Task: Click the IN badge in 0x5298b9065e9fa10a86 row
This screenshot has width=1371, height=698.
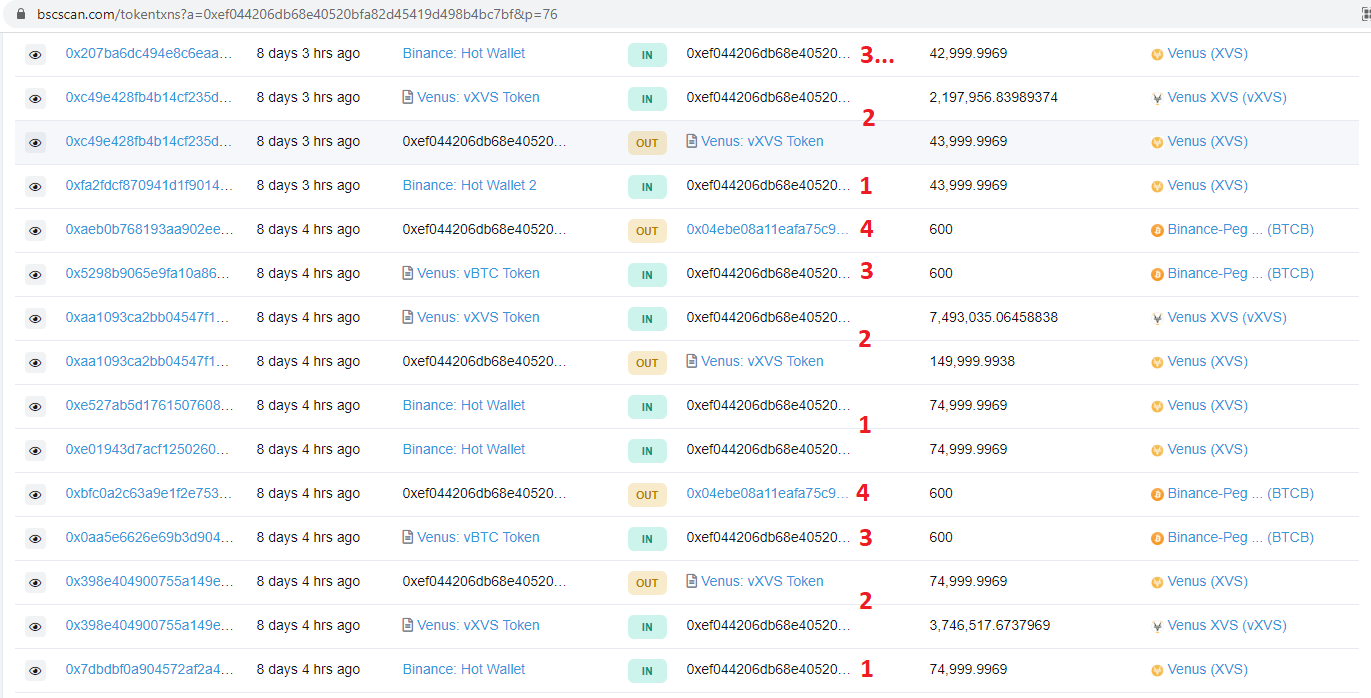Action: pos(647,275)
